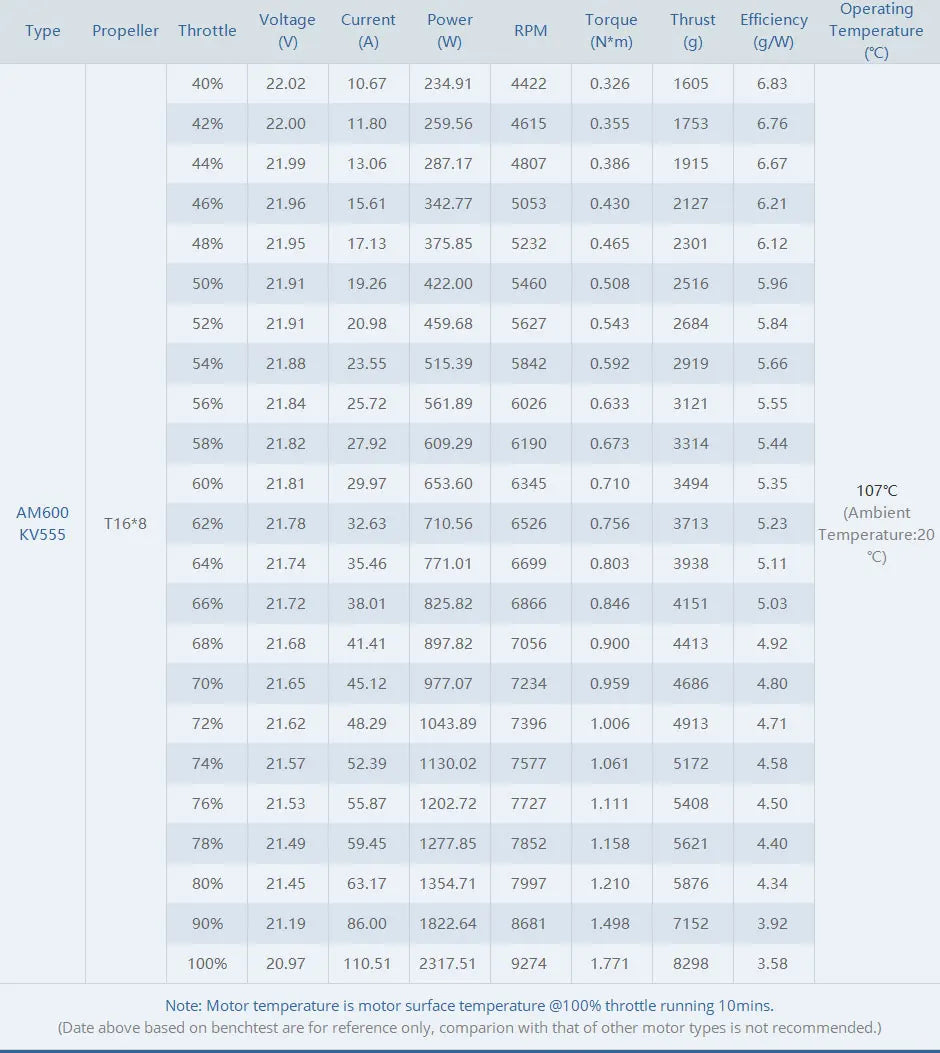Click the 8298 thrust value
Image resolution: width=940 pixels, height=1053 pixels.
pyautogui.click(x=691, y=963)
